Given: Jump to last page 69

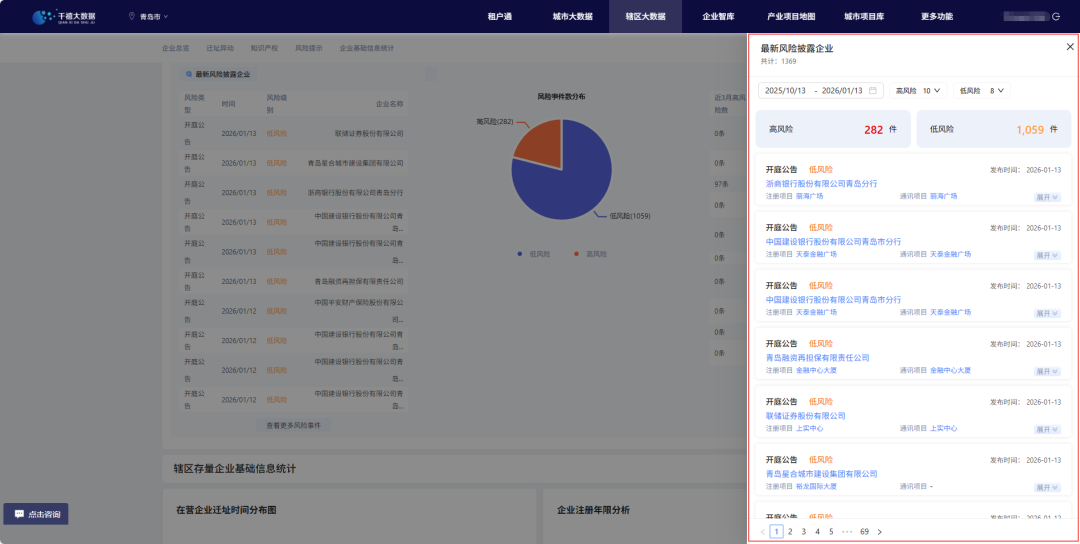Looking at the screenshot, I should click(x=864, y=532).
